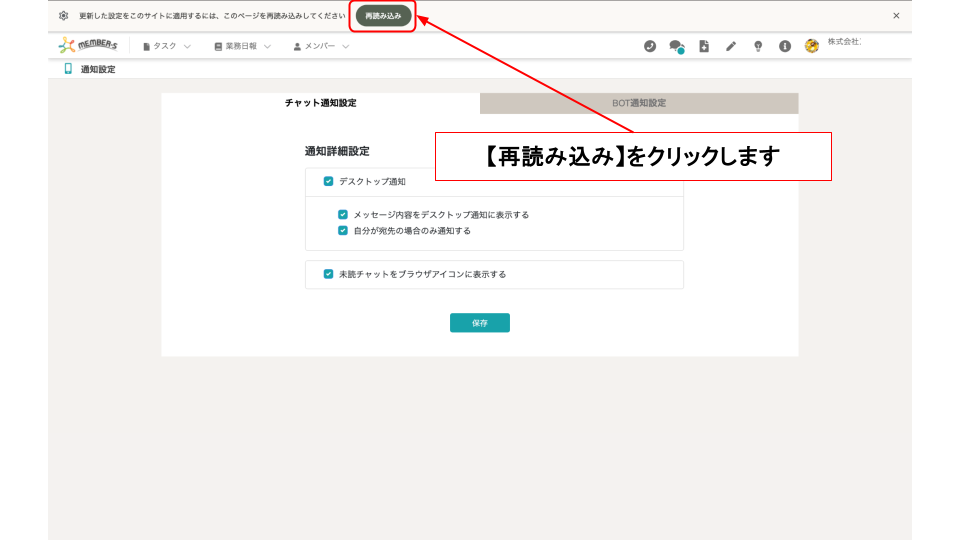Expand the タスク dropdown menu
The height and width of the screenshot is (540, 960).
(x=167, y=46)
